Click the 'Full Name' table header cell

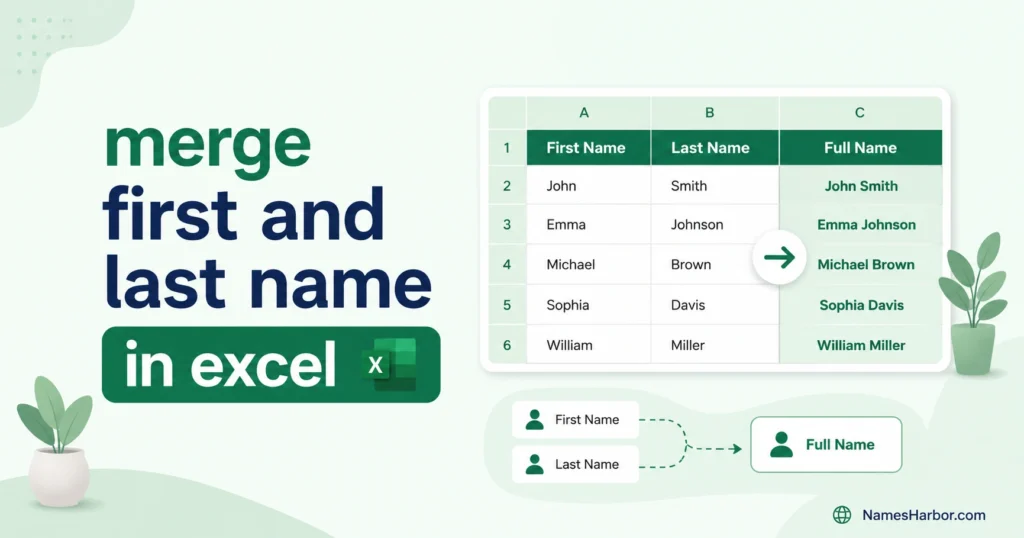tap(861, 148)
